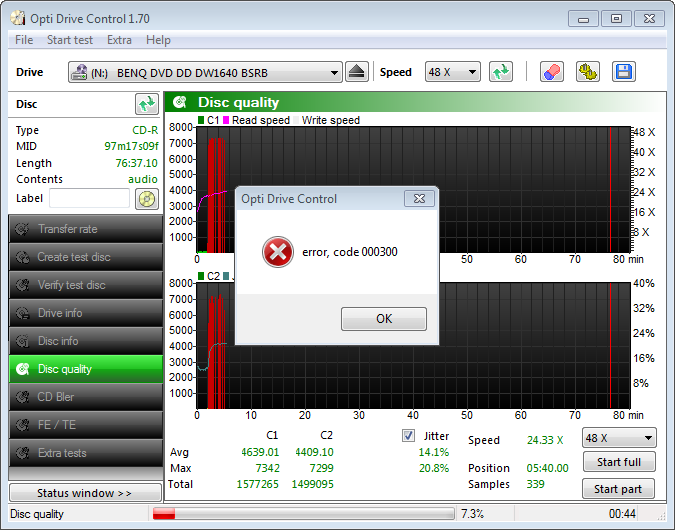Click the elapsed time 00:44 in status bar
The width and height of the screenshot is (675, 530).
pos(622,514)
